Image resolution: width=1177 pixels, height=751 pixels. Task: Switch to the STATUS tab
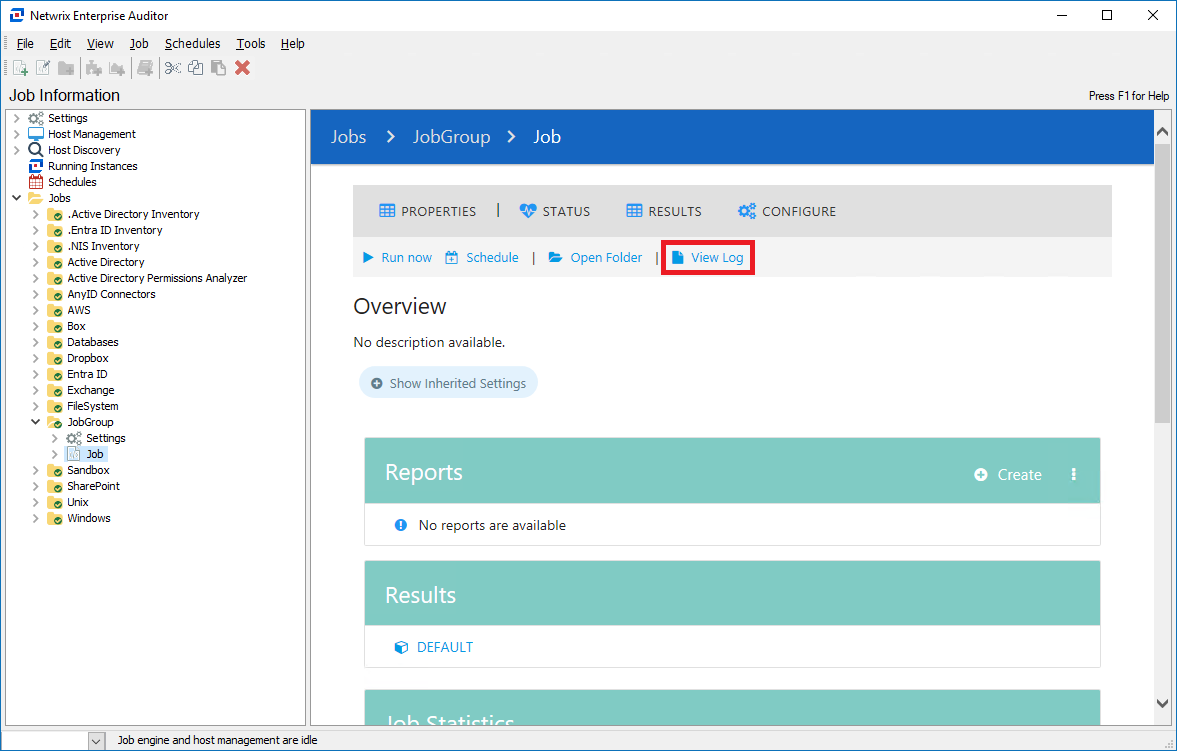[555, 211]
